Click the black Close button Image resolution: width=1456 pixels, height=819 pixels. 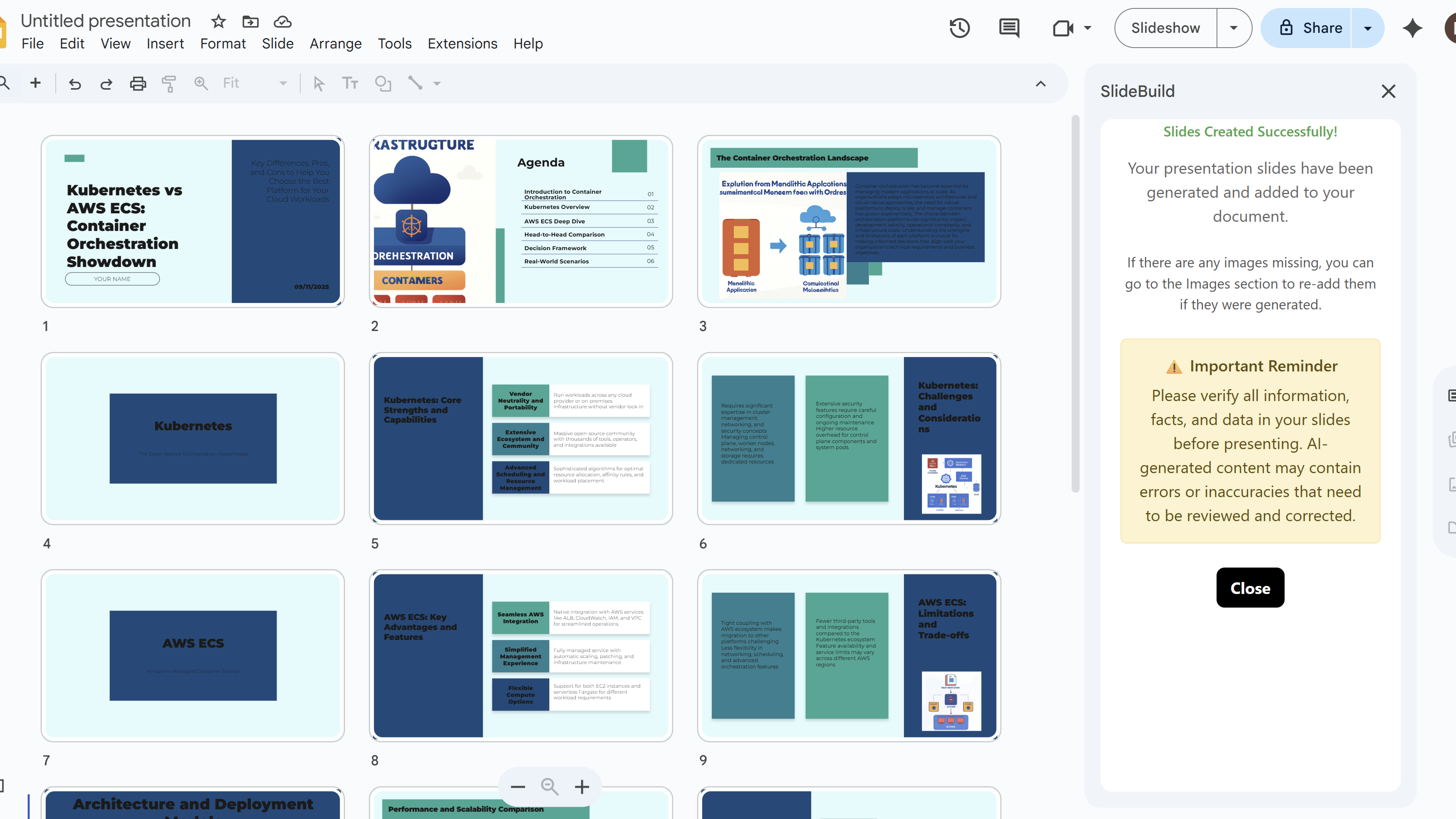tap(1250, 588)
